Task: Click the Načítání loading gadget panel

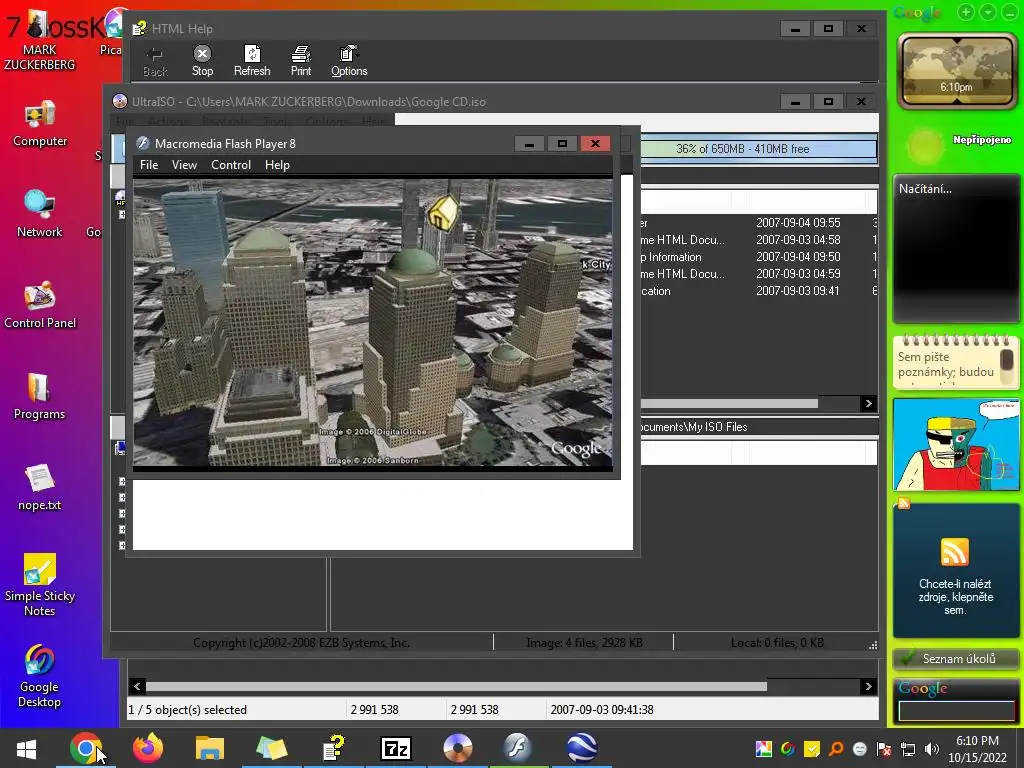Action: 955,249
